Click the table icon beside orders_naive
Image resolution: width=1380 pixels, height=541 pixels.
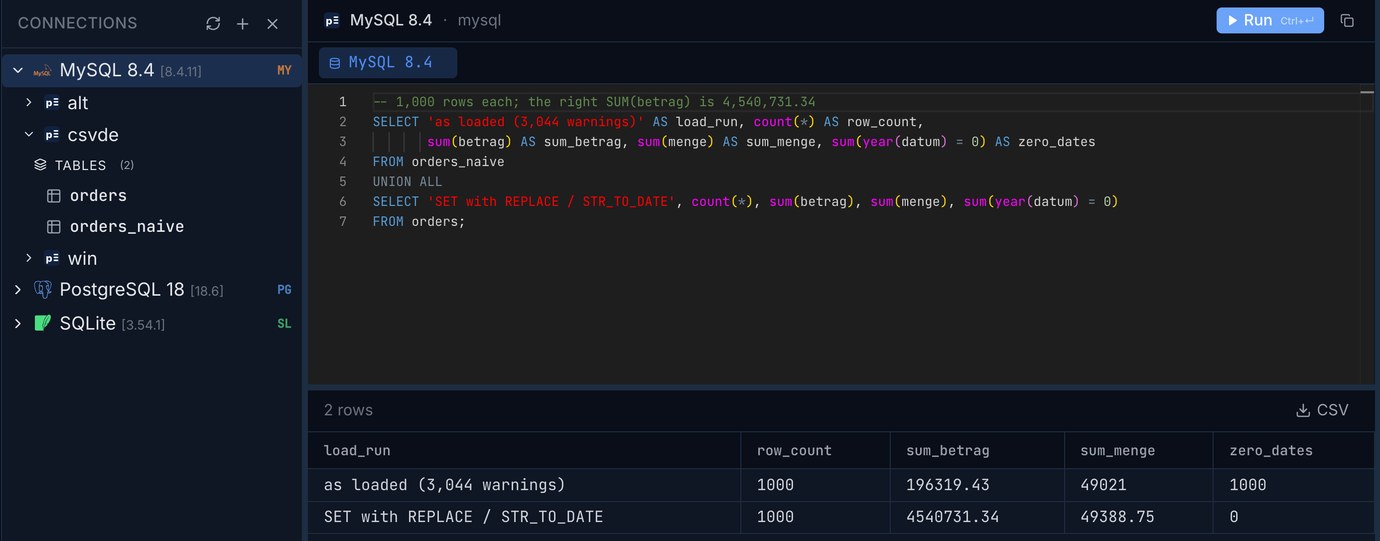click(x=54, y=227)
